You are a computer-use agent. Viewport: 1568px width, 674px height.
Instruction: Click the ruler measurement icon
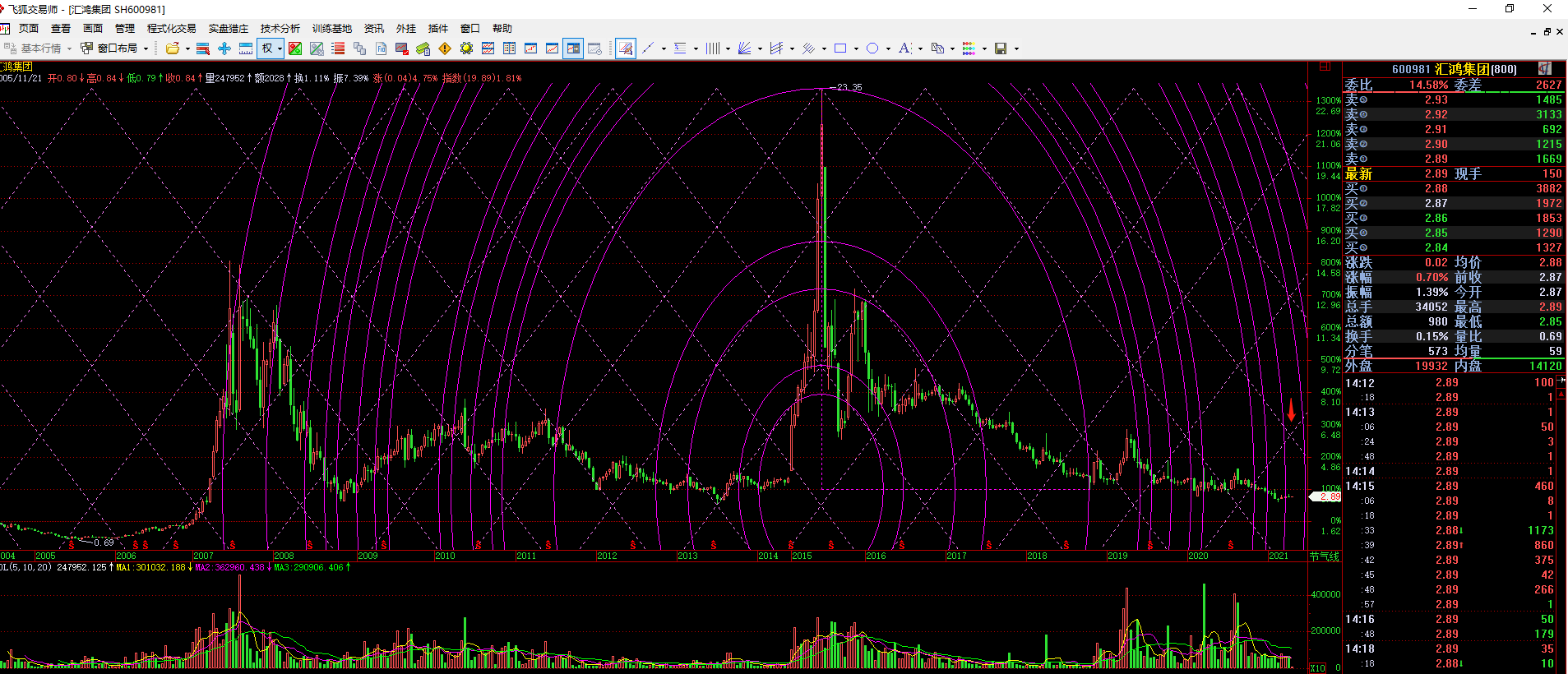point(245,48)
